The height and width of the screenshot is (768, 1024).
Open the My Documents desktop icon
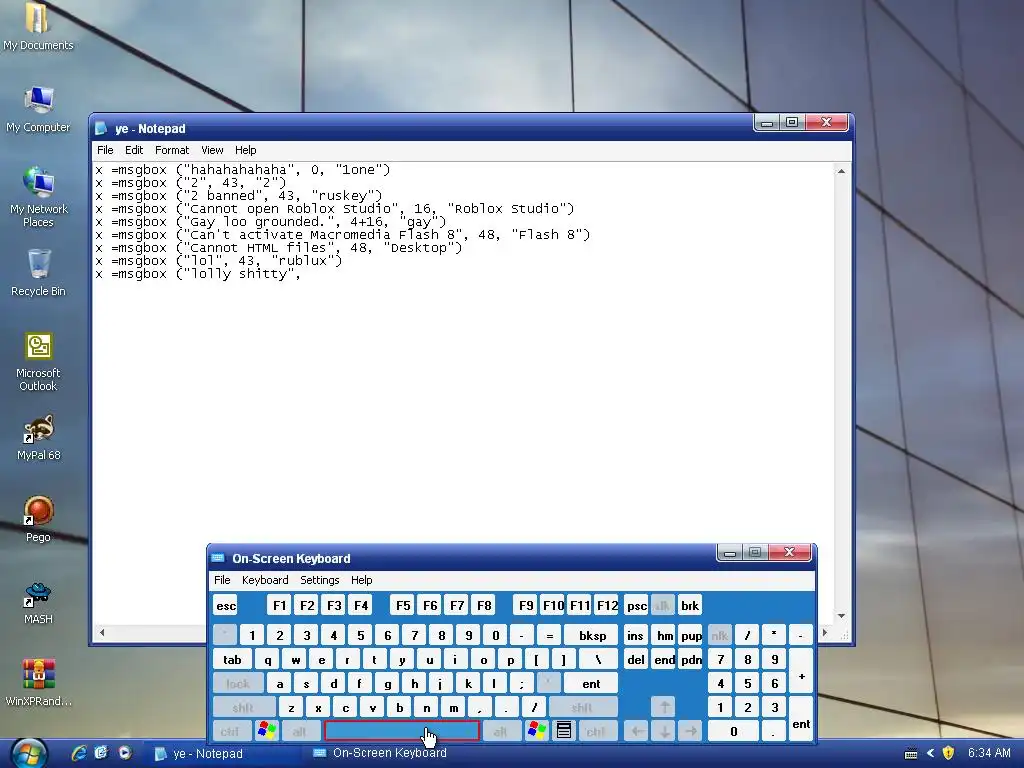point(37,26)
